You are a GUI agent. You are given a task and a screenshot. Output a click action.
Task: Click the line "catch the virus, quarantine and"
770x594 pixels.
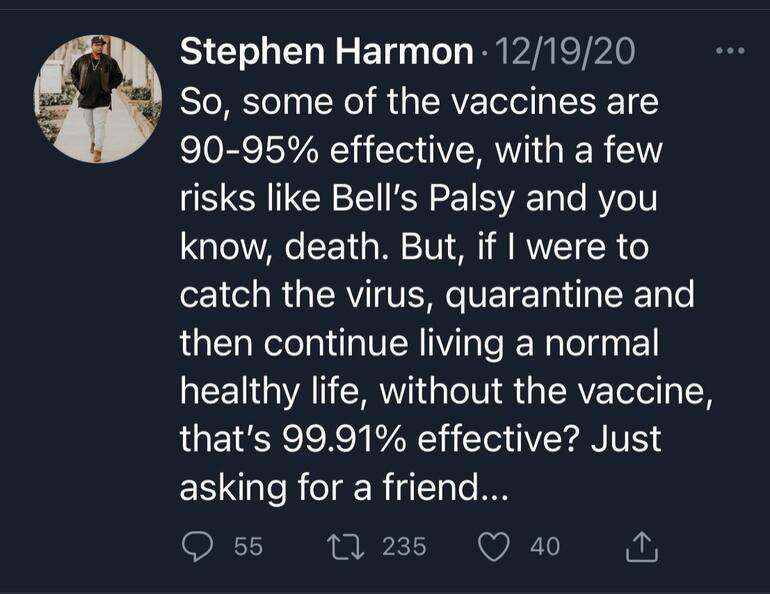436,294
